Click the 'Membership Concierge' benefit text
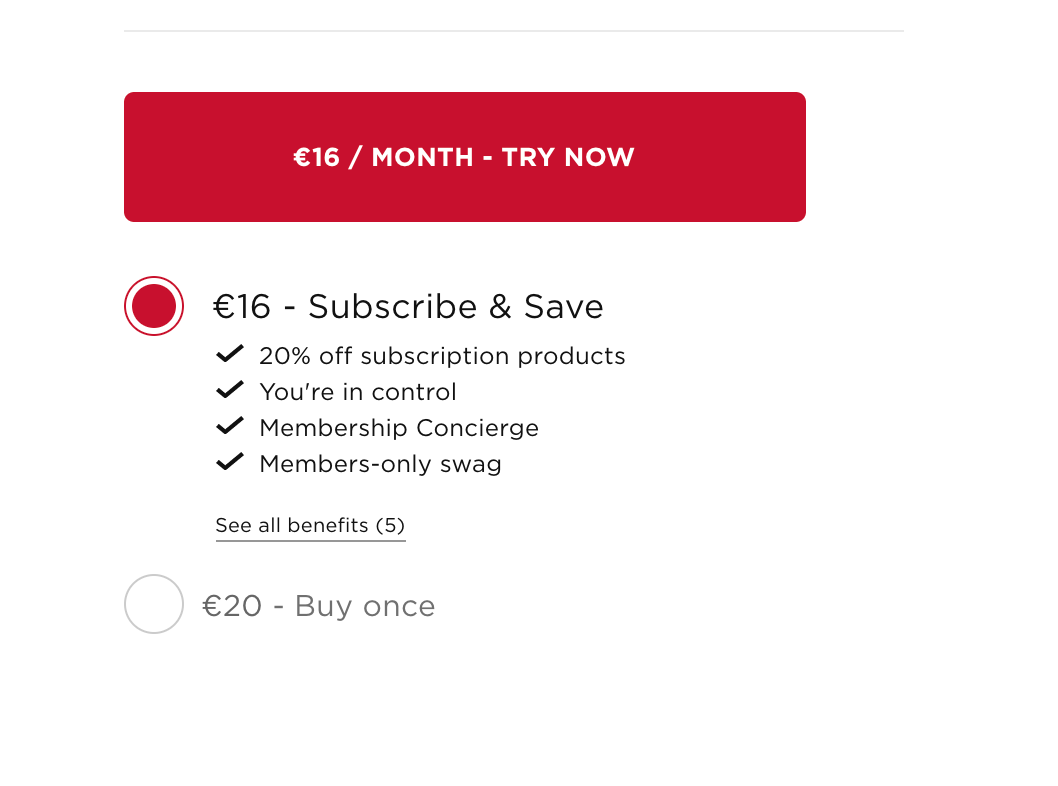The width and height of the screenshot is (1058, 786). point(399,428)
